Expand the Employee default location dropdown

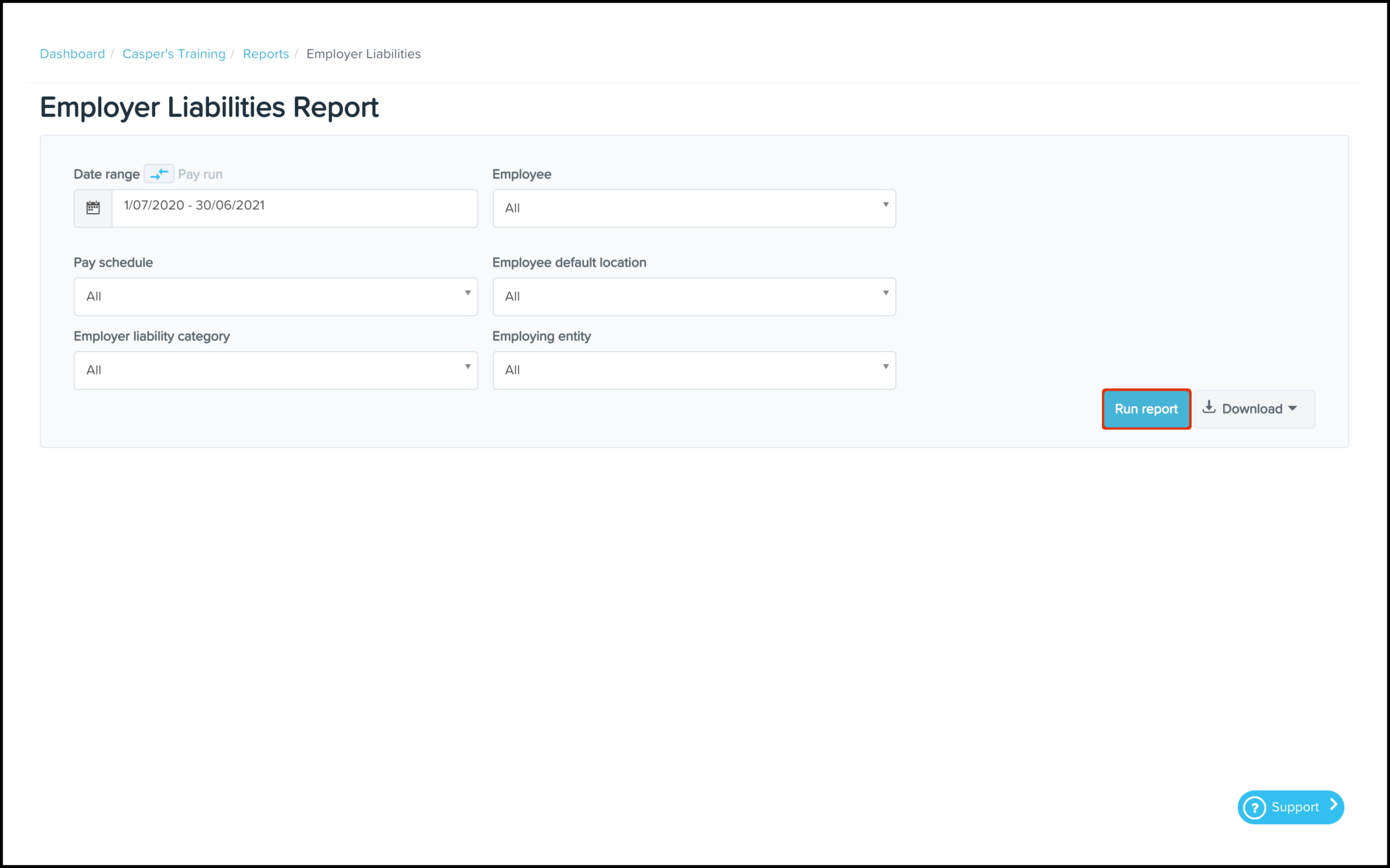(x=694, y=297)
